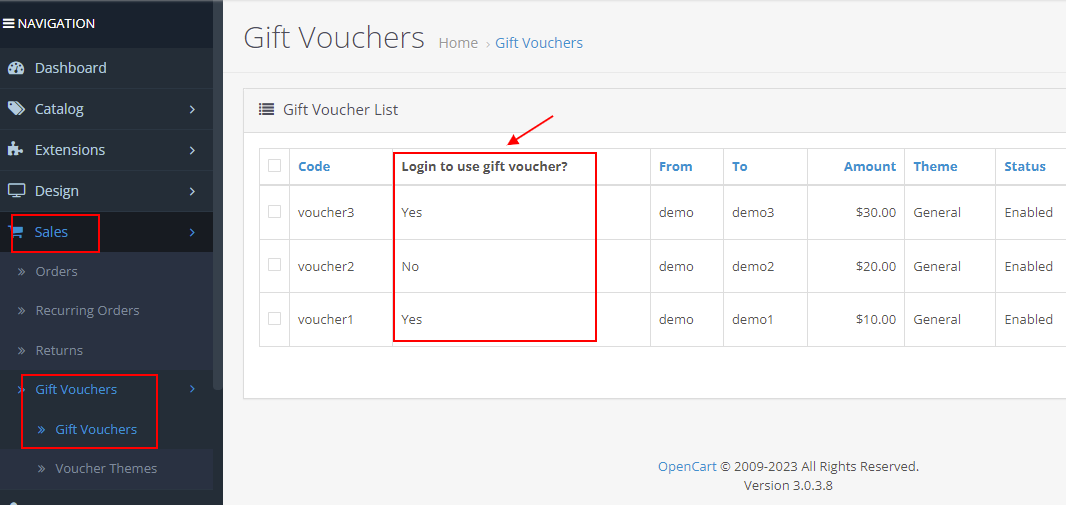This screenshot has height=505, width=1066.
Task: Click the Catalog tags icon
Action: coord(16,109)
